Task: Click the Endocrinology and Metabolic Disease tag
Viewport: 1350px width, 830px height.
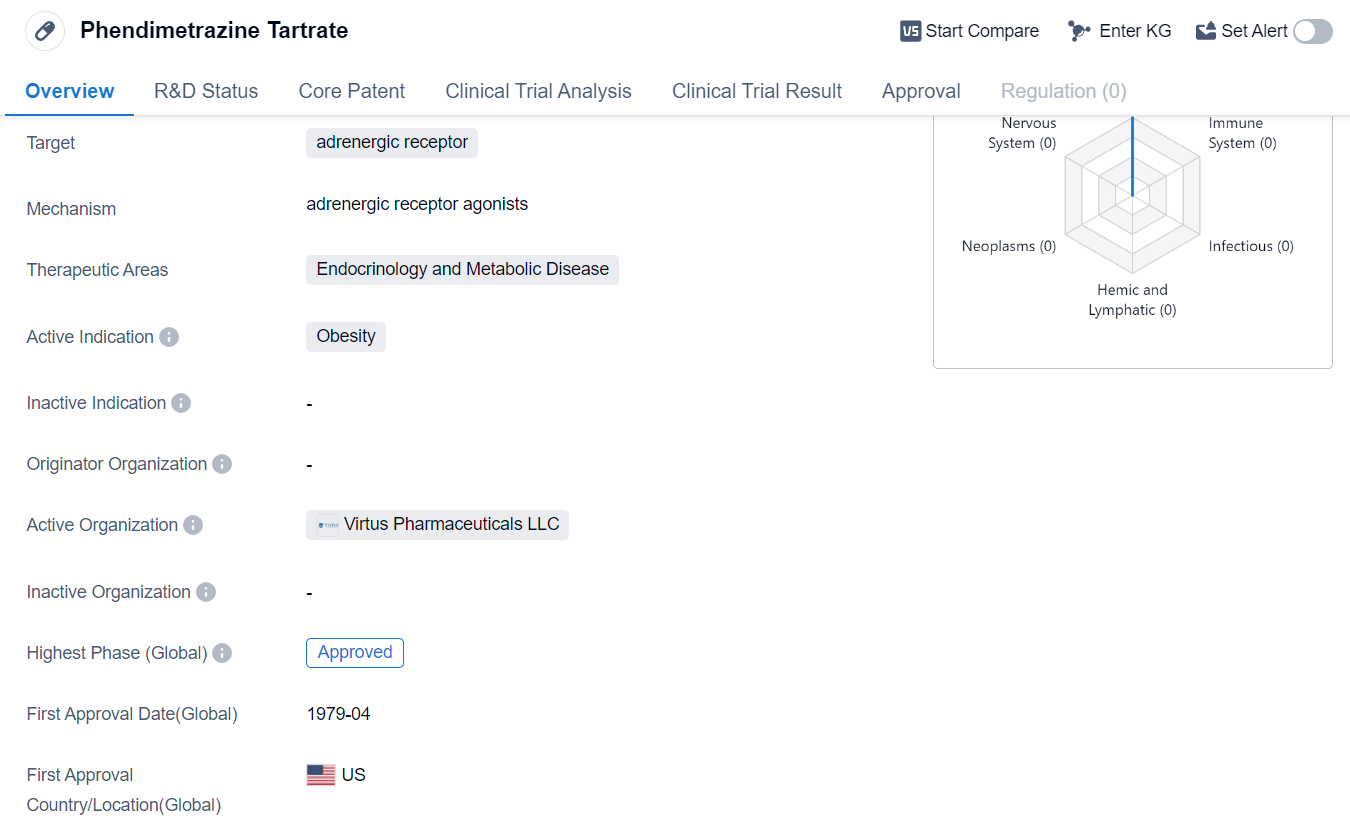Action: point(462,270)
